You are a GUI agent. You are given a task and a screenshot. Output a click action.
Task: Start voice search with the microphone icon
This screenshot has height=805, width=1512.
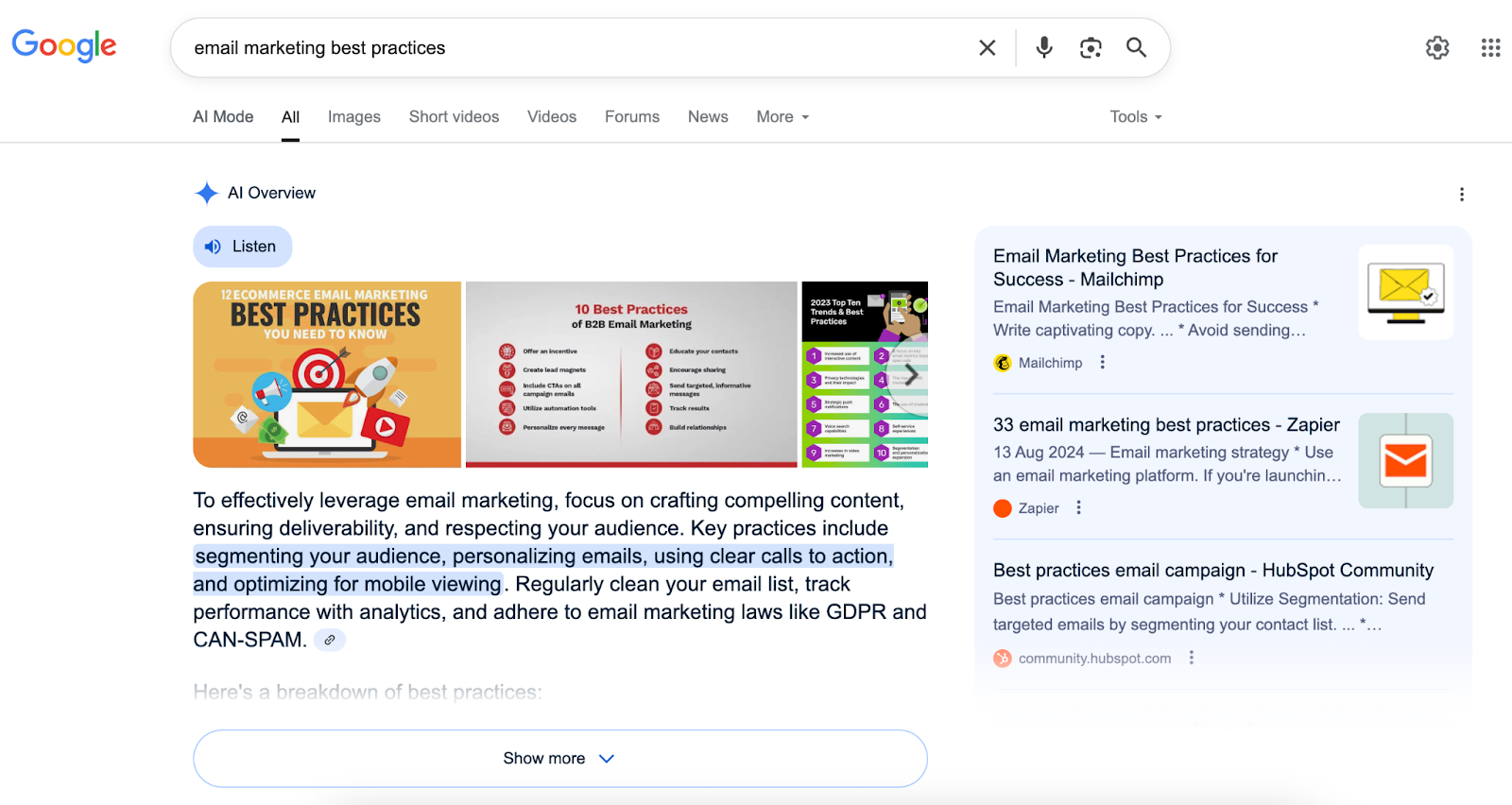click(x=1044, y=47)
